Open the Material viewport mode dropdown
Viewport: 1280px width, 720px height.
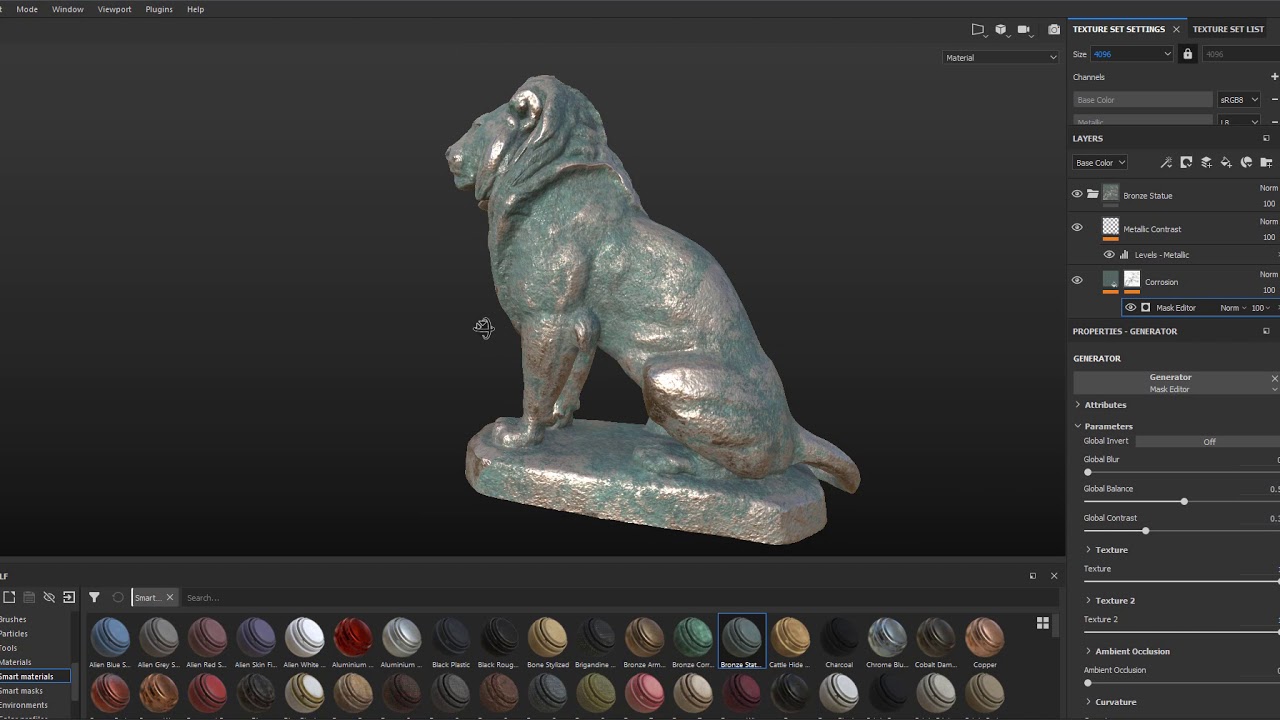(1000, 58)
